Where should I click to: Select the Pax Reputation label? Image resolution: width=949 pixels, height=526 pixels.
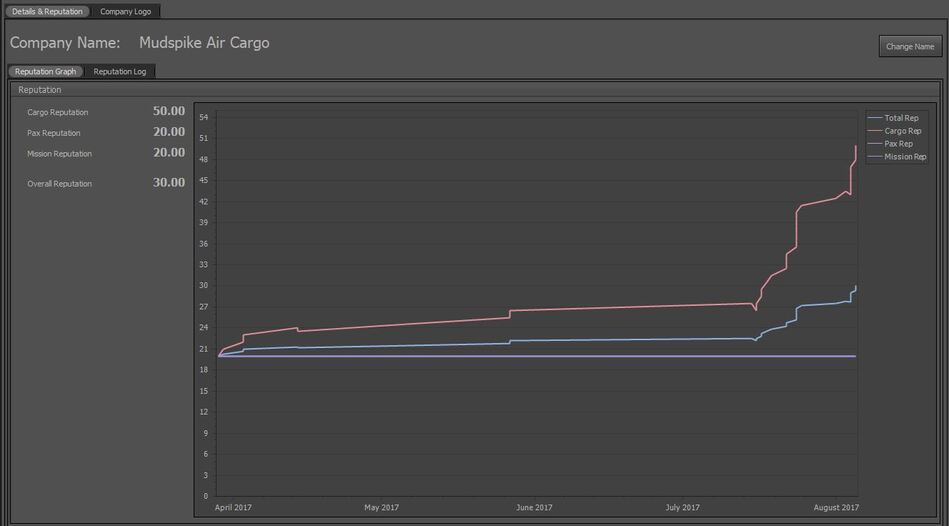pyautogui.click(x=54, y=133)
